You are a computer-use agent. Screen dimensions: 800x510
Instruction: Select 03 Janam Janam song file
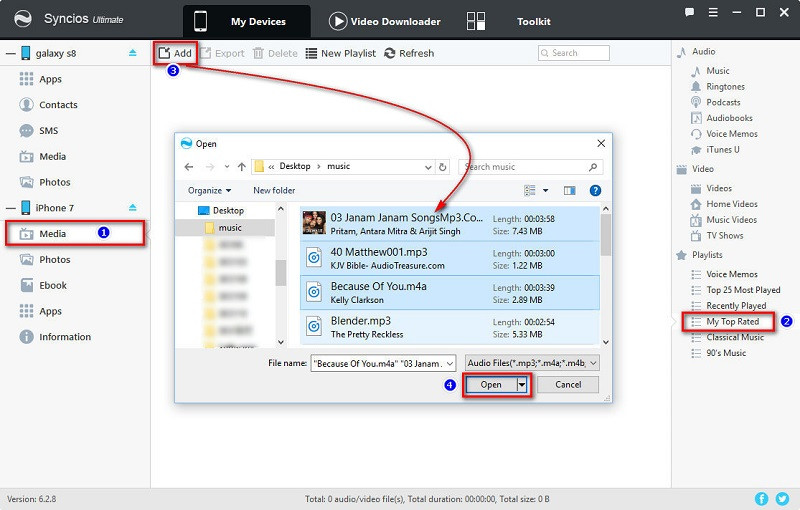(x=450, y=224)
